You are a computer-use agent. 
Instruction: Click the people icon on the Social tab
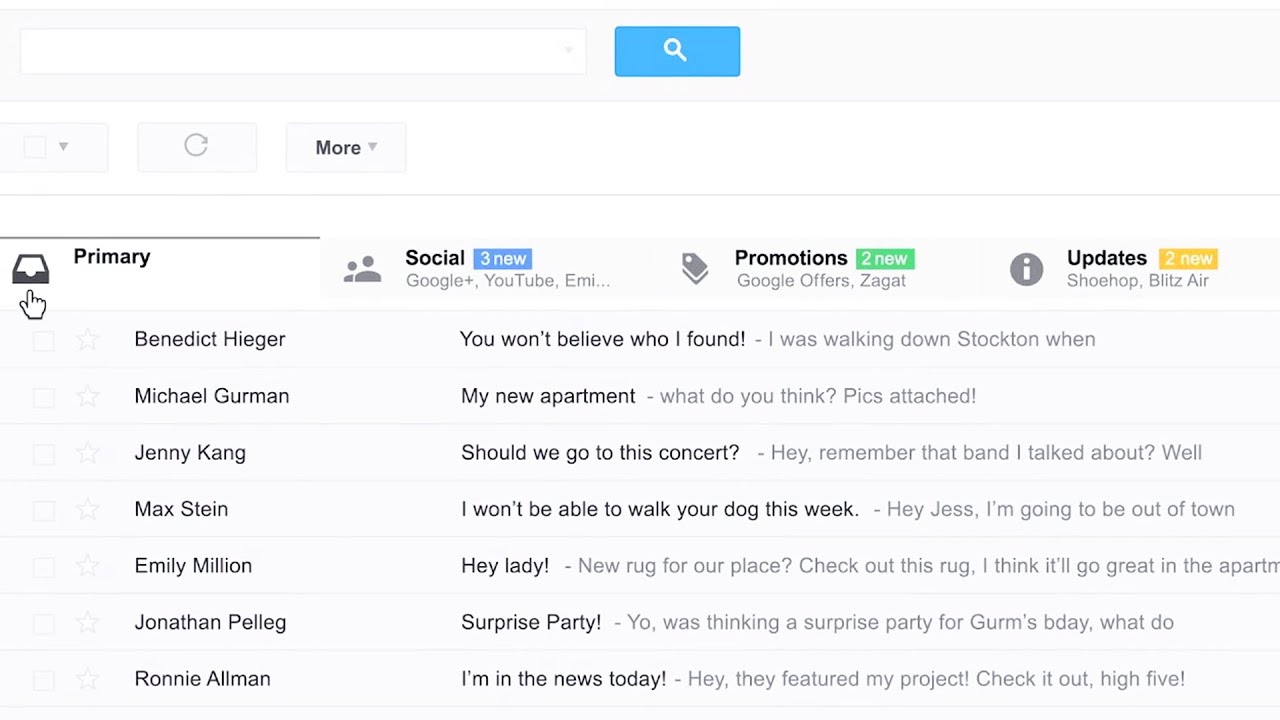pos(362,267)
